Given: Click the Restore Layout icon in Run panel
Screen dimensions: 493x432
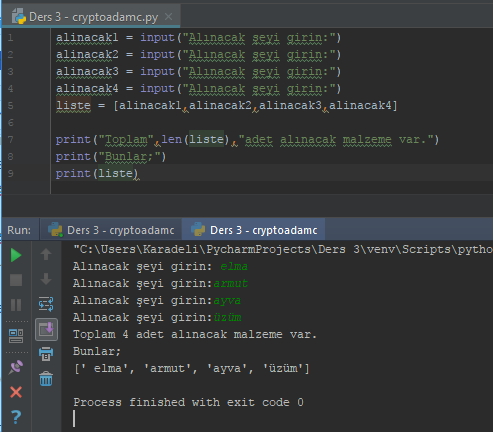Looking at the screenshot, I should click(x=16, y=336).
